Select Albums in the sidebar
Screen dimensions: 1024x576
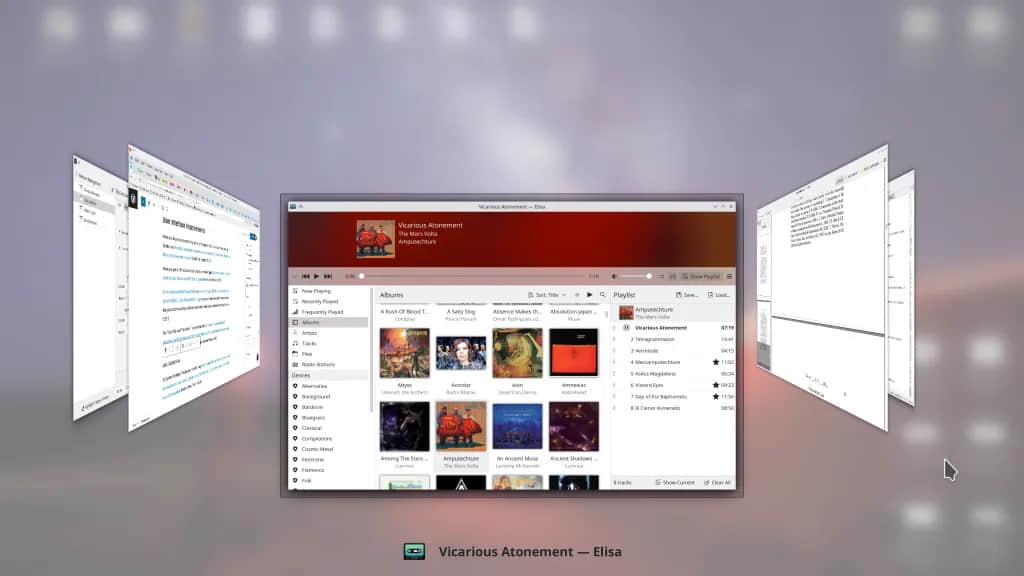pyautogui.click(x=330, y=323)
